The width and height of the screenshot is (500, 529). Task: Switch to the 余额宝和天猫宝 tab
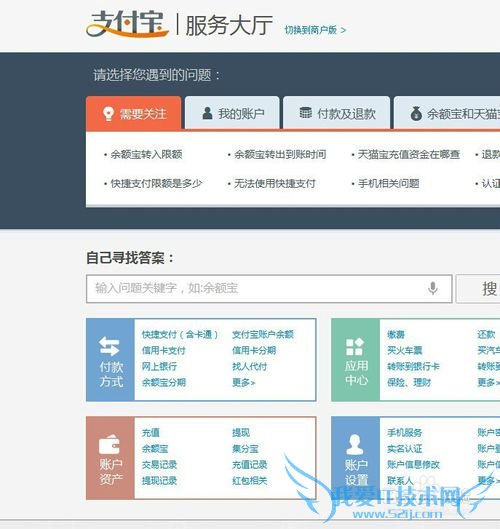pyautogui.click(x=447, y=113)
